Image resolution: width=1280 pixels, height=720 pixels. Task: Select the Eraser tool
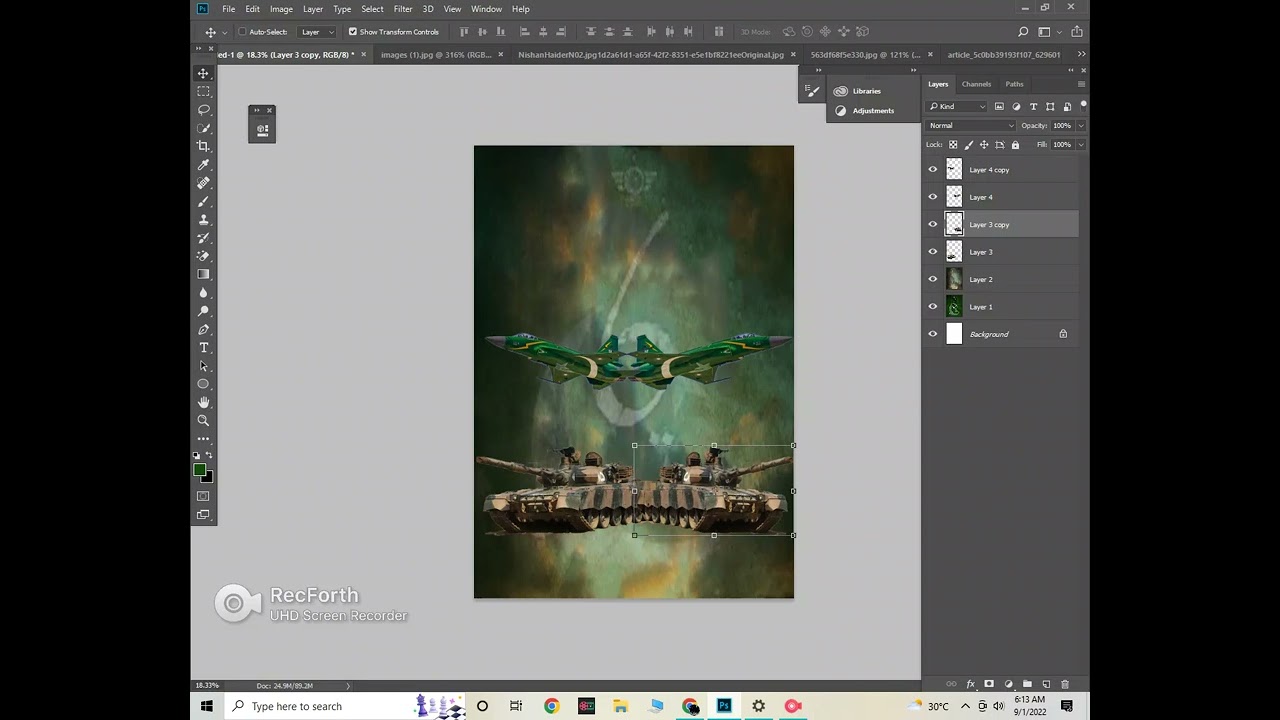[x=203, y=256]
